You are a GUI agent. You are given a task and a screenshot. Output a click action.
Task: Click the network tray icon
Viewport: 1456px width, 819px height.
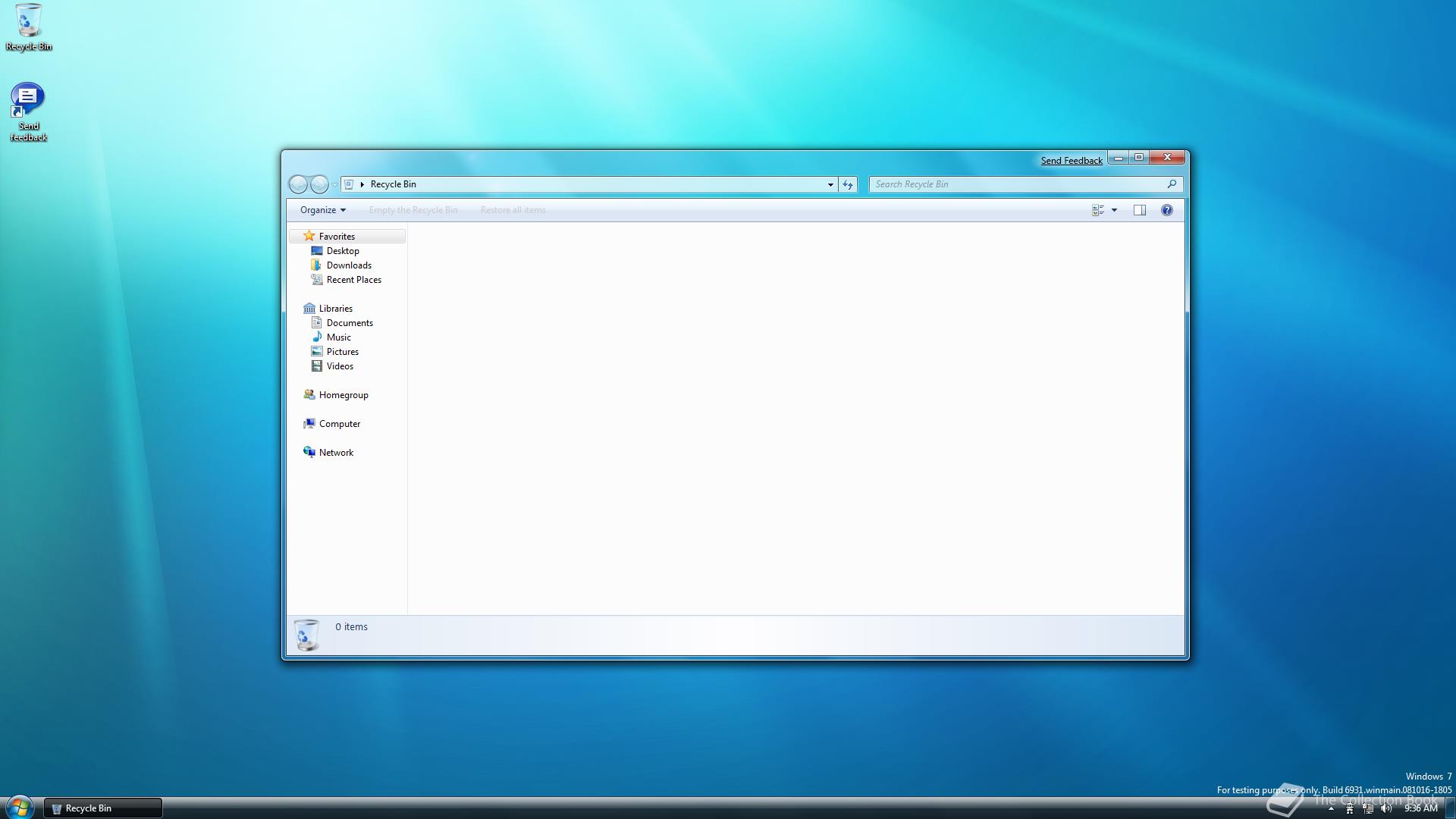1368,808
